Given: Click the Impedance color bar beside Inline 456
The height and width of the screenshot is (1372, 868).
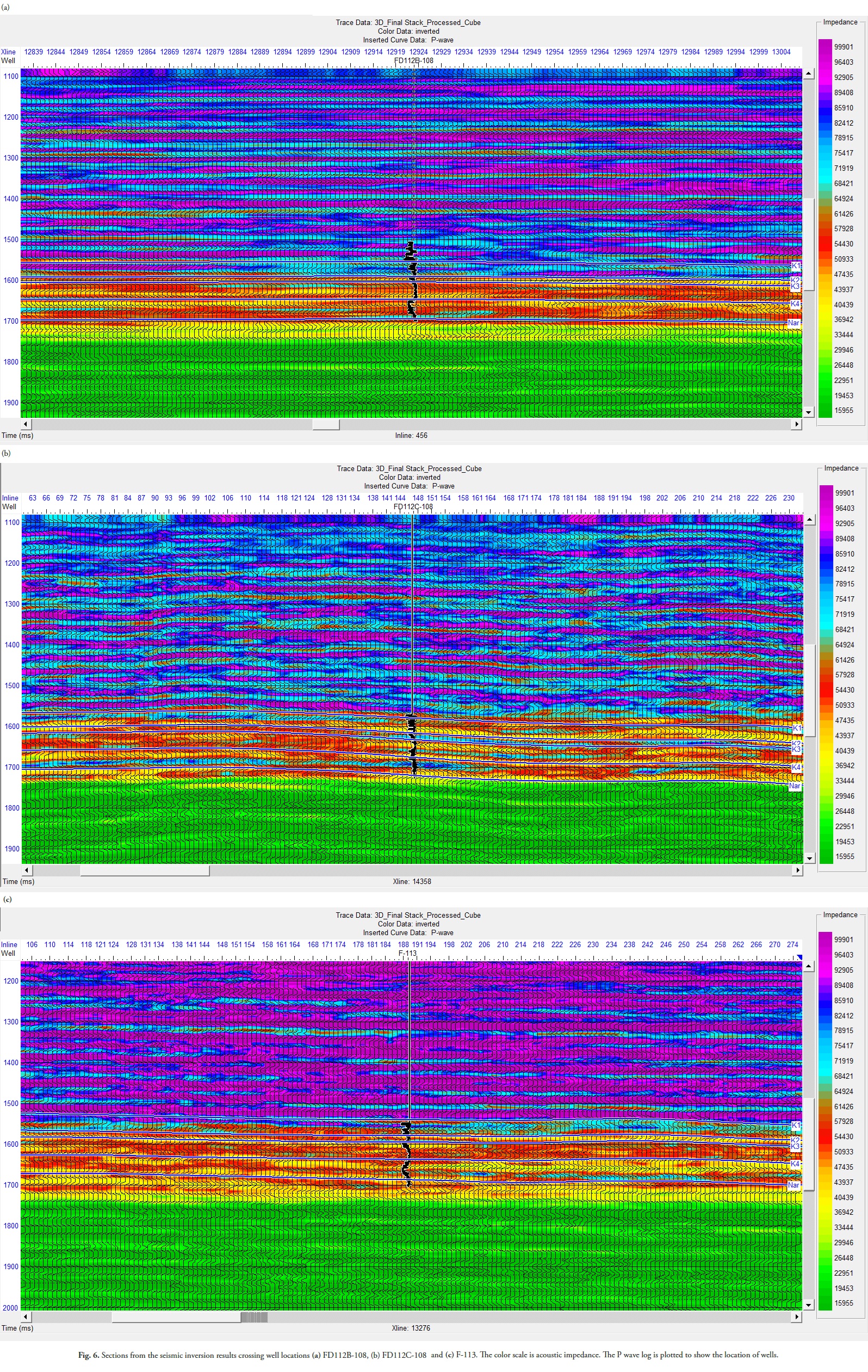Looking at the screenshot, I should tap(824, 228).
